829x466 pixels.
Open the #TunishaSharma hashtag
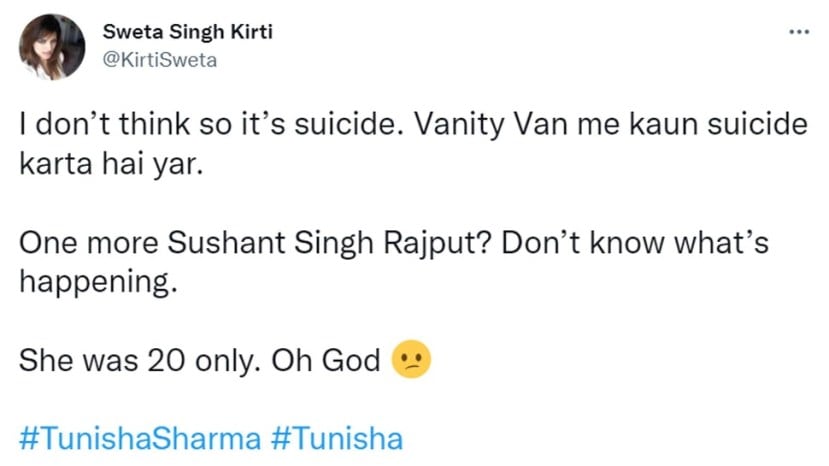(x=140, y=439)
